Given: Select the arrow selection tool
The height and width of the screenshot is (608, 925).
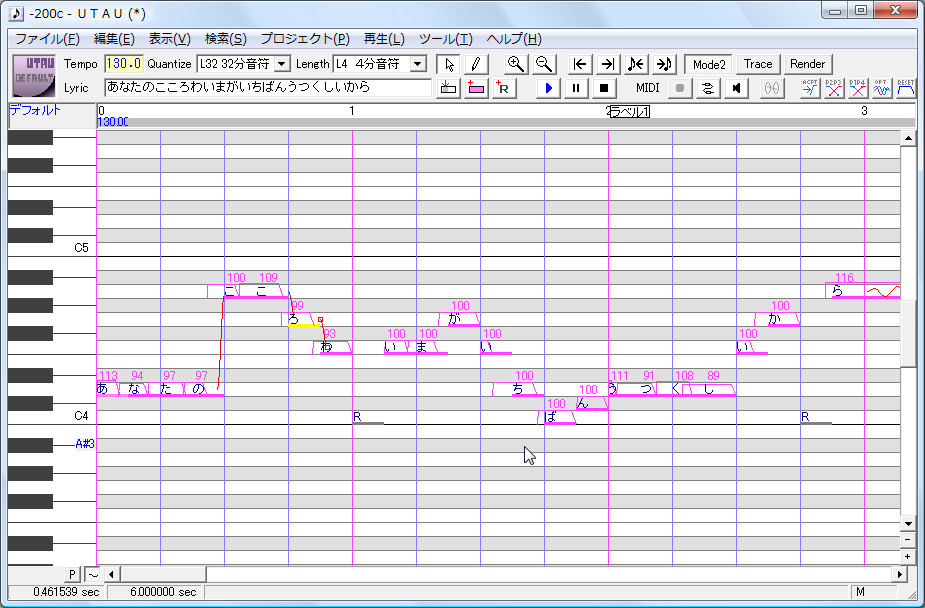Looking at the screenshot, I should point(449,63).
